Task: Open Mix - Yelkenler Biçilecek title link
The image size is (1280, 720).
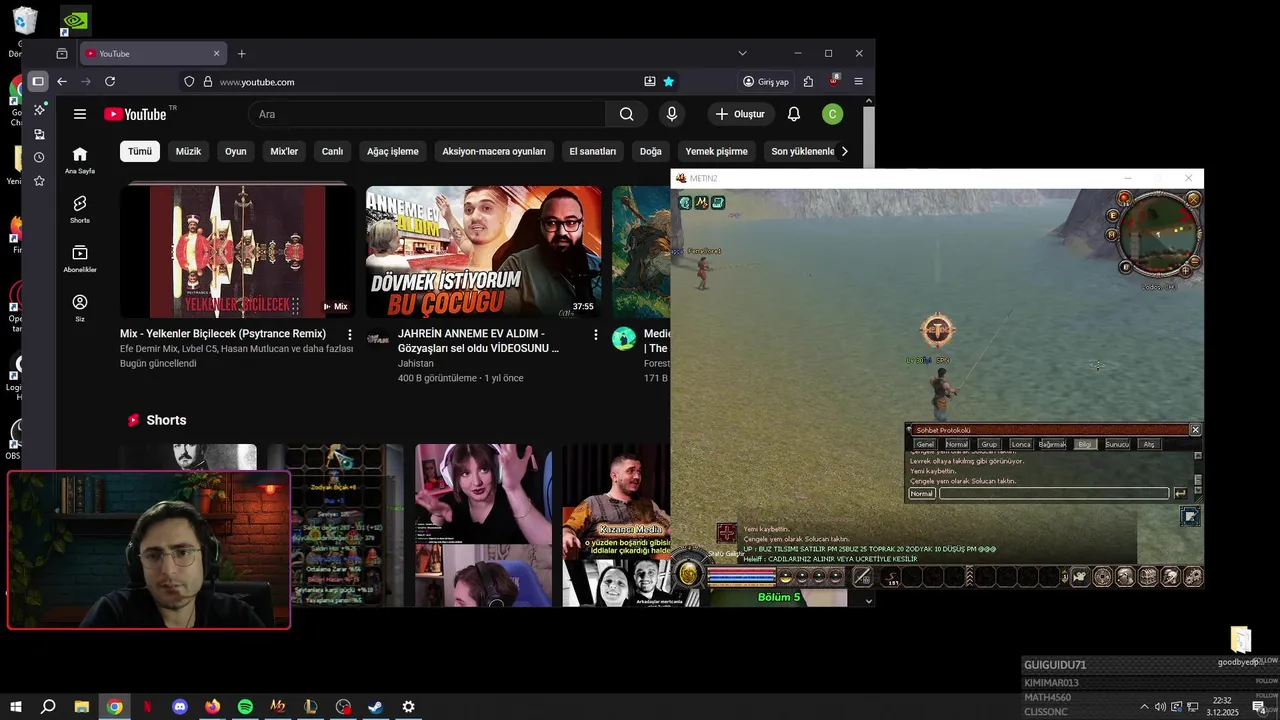Action: pyautogui.click(x=223, y=334)
